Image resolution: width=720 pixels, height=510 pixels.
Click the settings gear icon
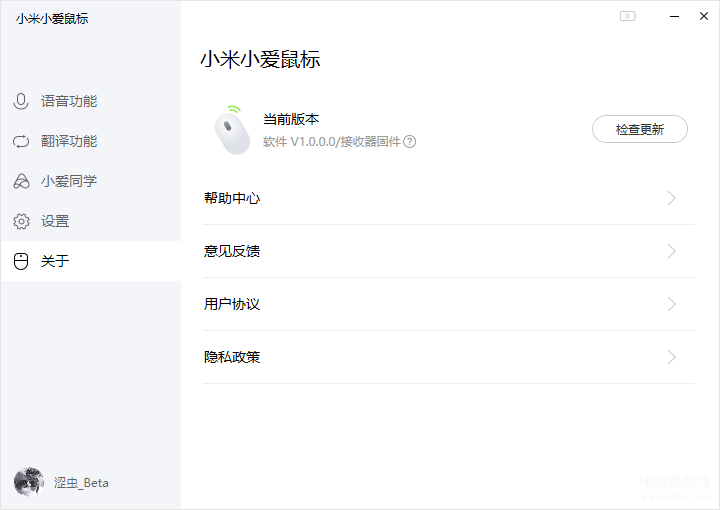click(x=21, y=221)
